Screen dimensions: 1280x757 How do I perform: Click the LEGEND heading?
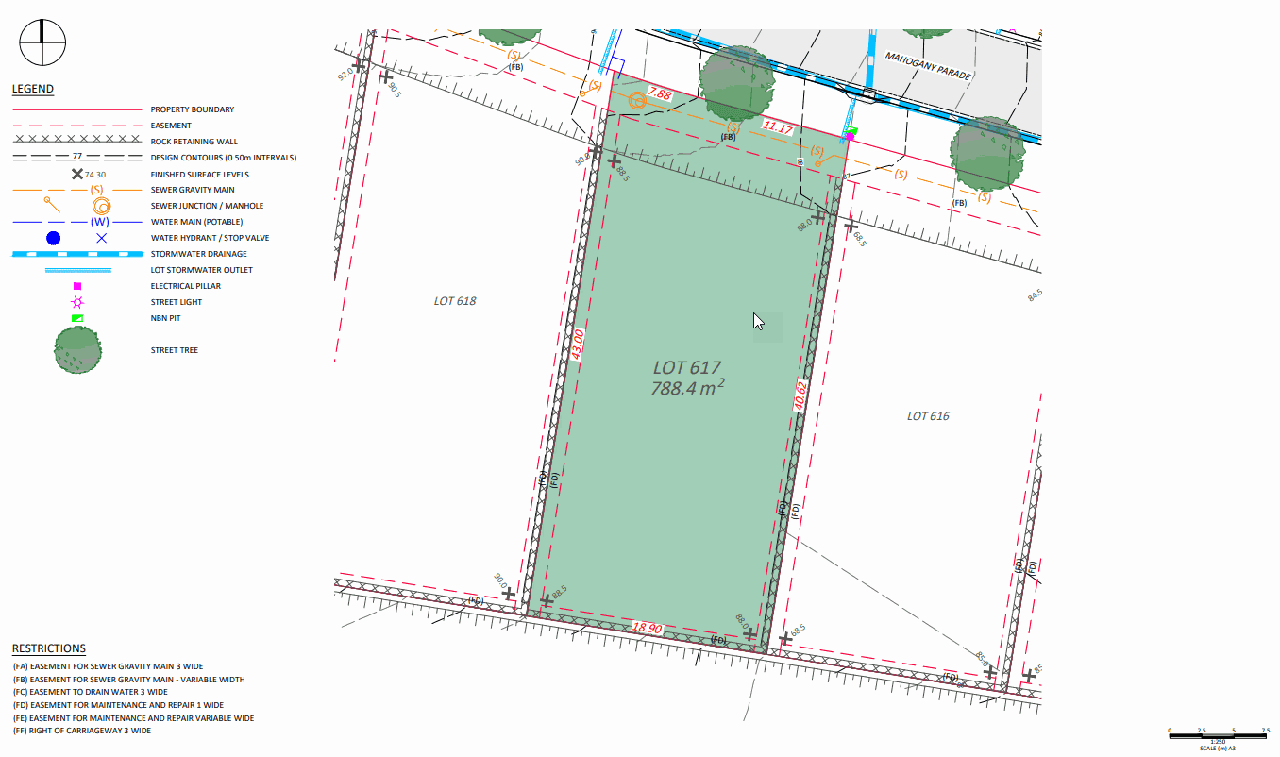pos(33,89)
